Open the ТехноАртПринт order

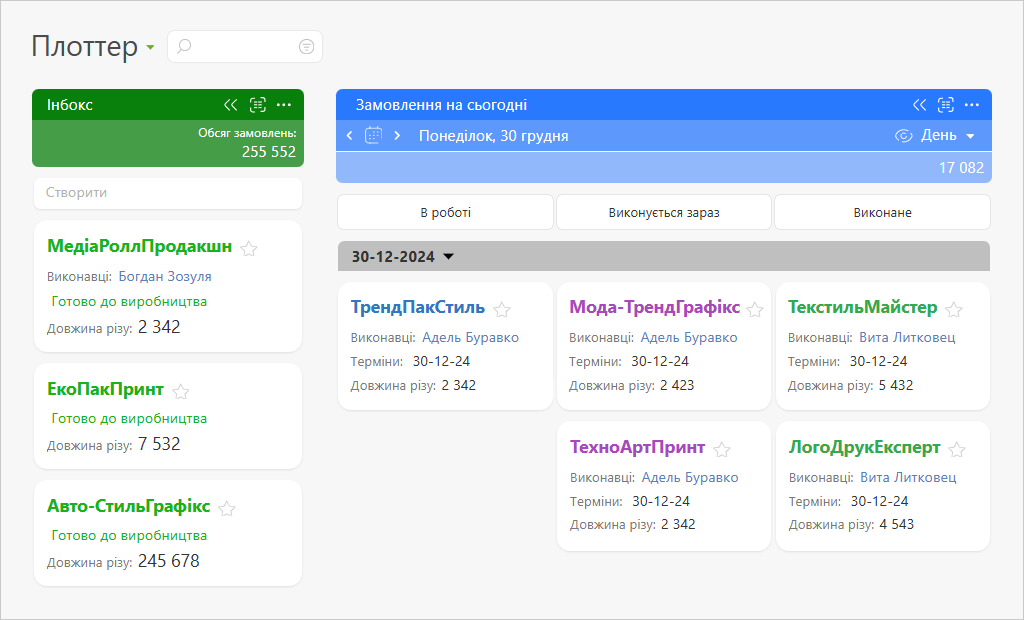click(x=637, y=447)
